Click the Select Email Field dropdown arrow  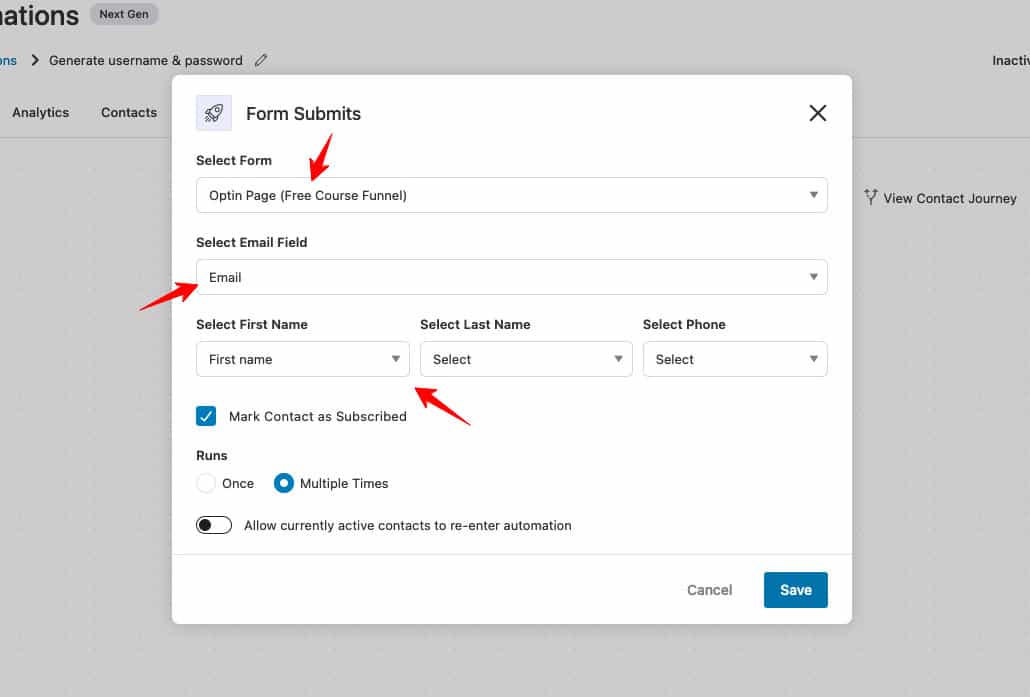pos(814,277)
